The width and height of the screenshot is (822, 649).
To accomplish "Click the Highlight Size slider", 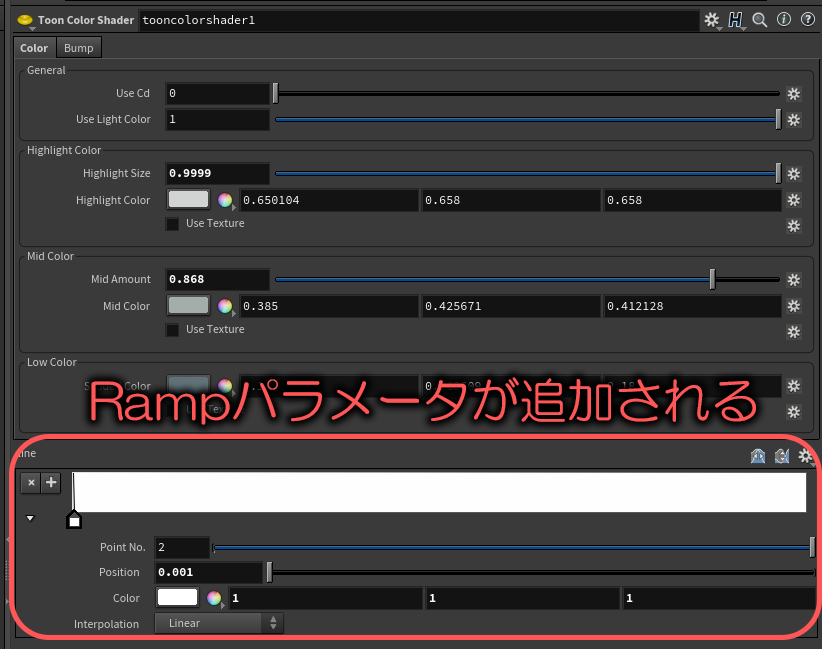I will 527,174.
